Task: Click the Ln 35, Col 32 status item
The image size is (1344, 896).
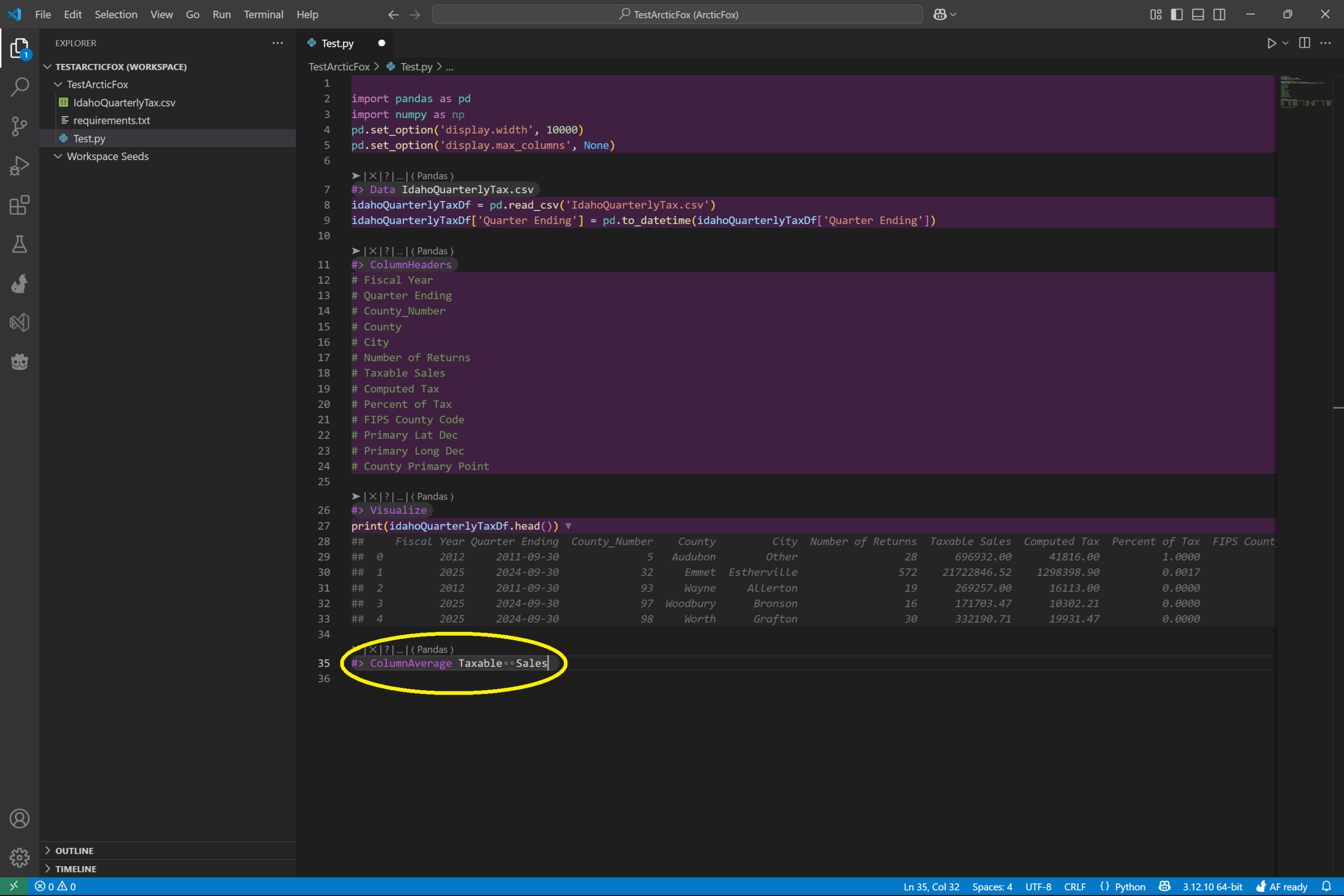Action: point(931,886)
